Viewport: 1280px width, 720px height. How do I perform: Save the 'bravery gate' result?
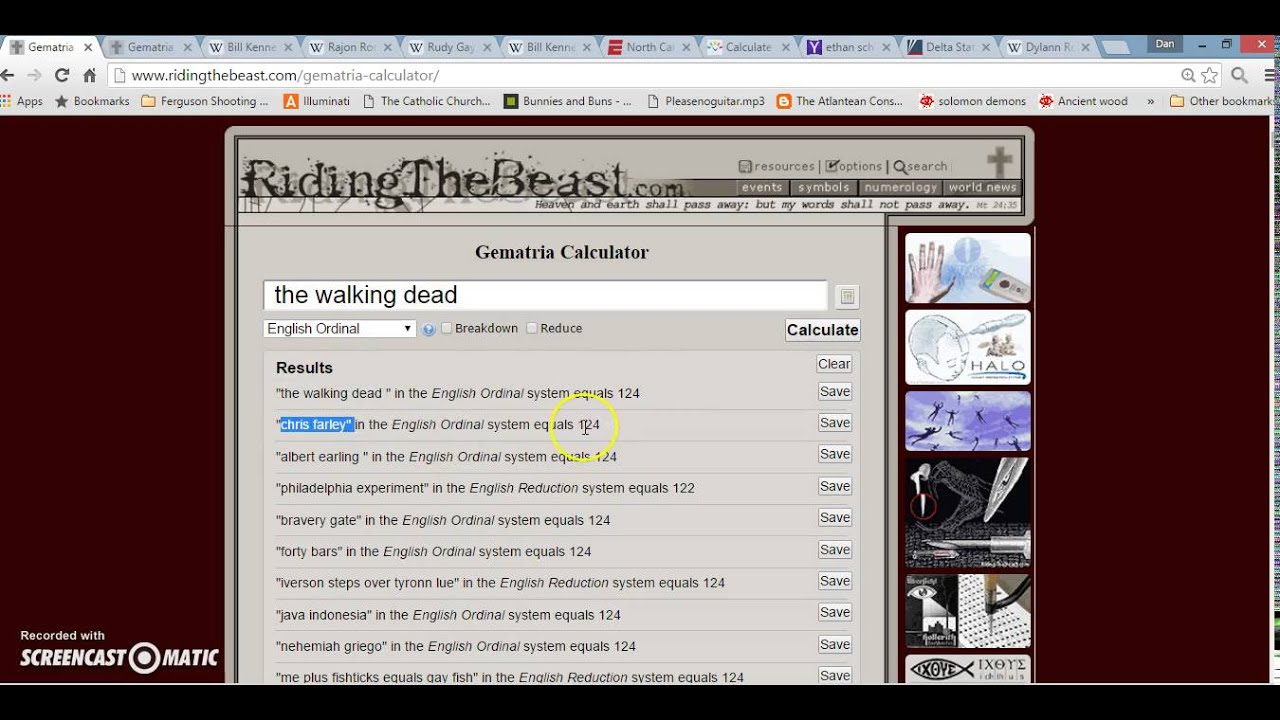click(x=835, y=517)
